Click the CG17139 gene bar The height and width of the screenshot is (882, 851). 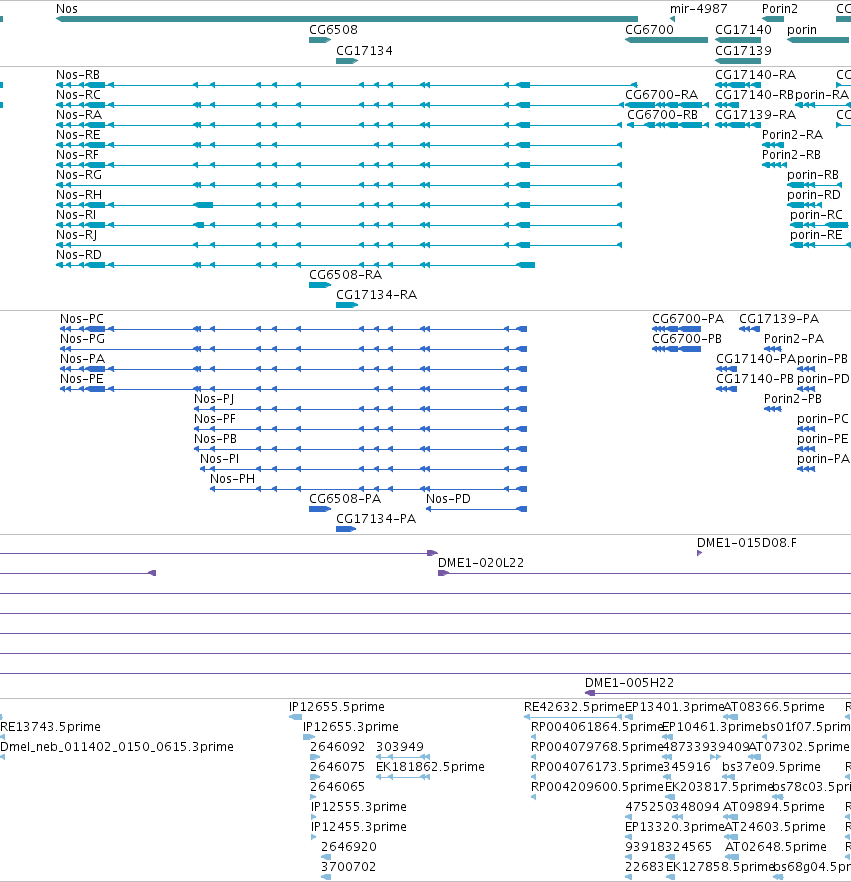click(738, 61)
